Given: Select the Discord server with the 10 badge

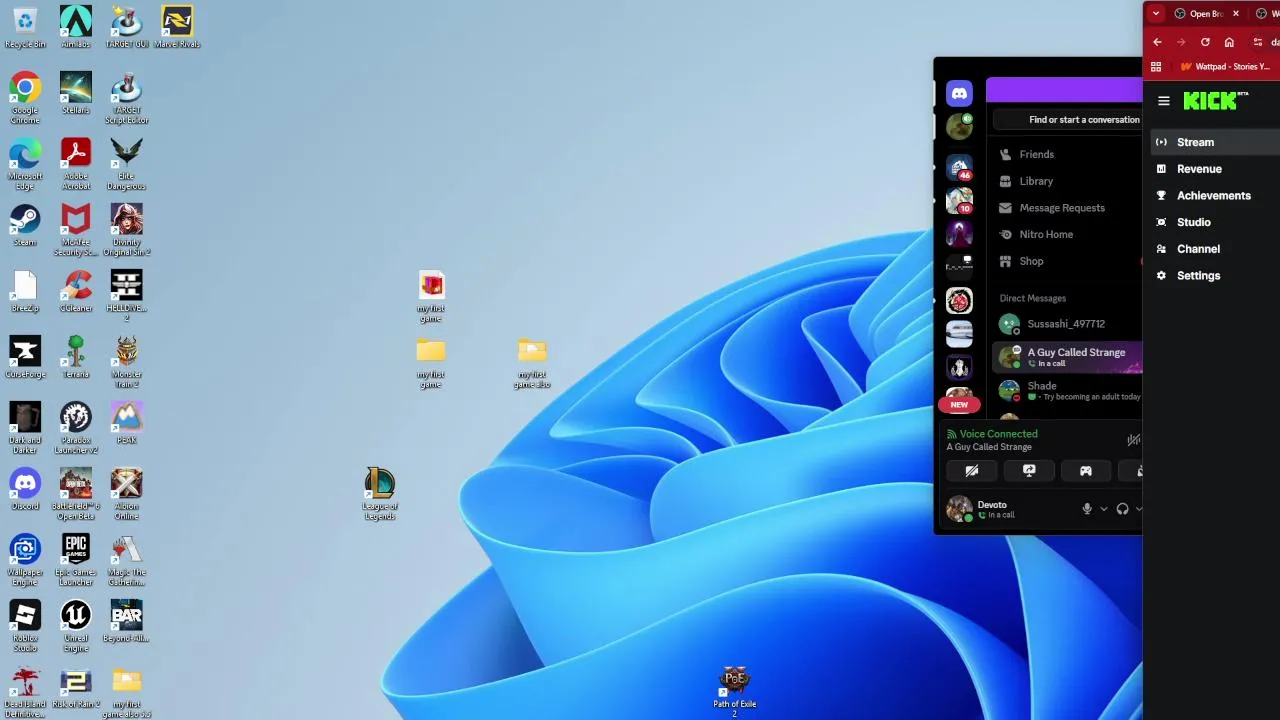Looking at the screenshot, I should (959, 201).
